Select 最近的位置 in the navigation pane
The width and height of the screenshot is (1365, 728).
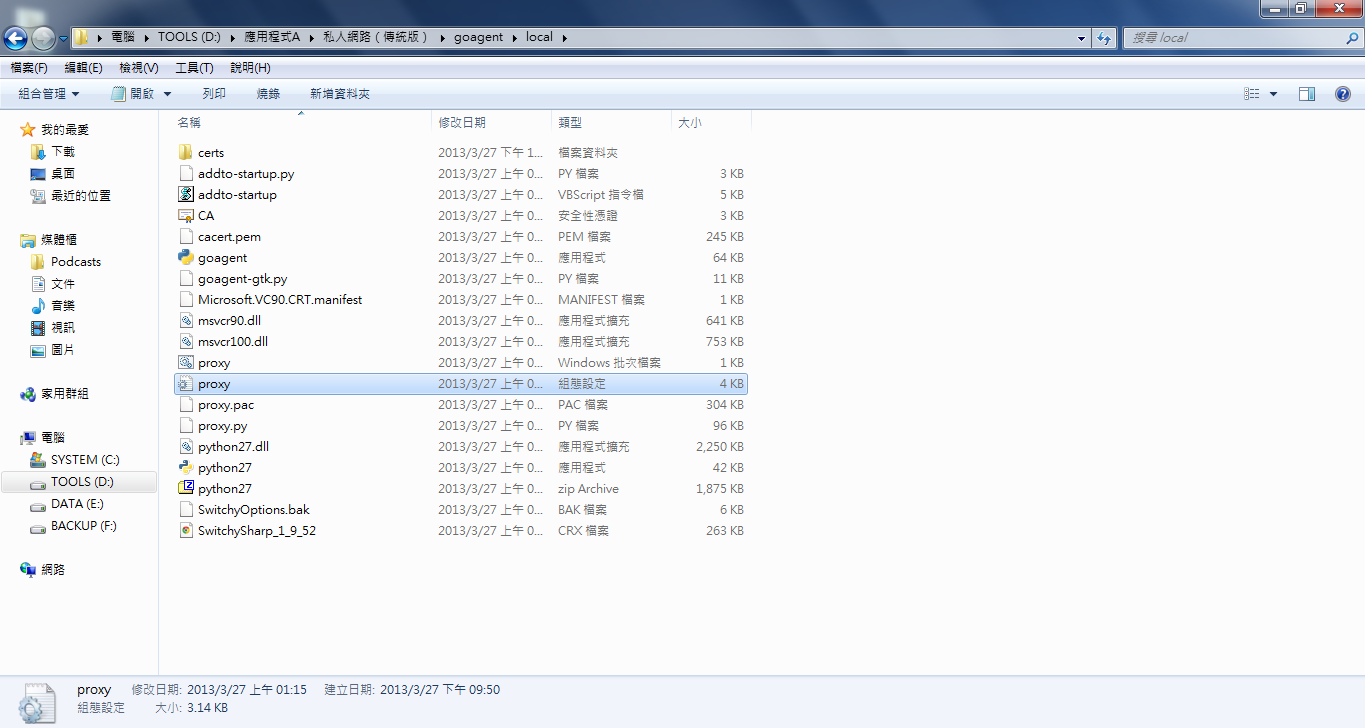(x=81, y=196)
